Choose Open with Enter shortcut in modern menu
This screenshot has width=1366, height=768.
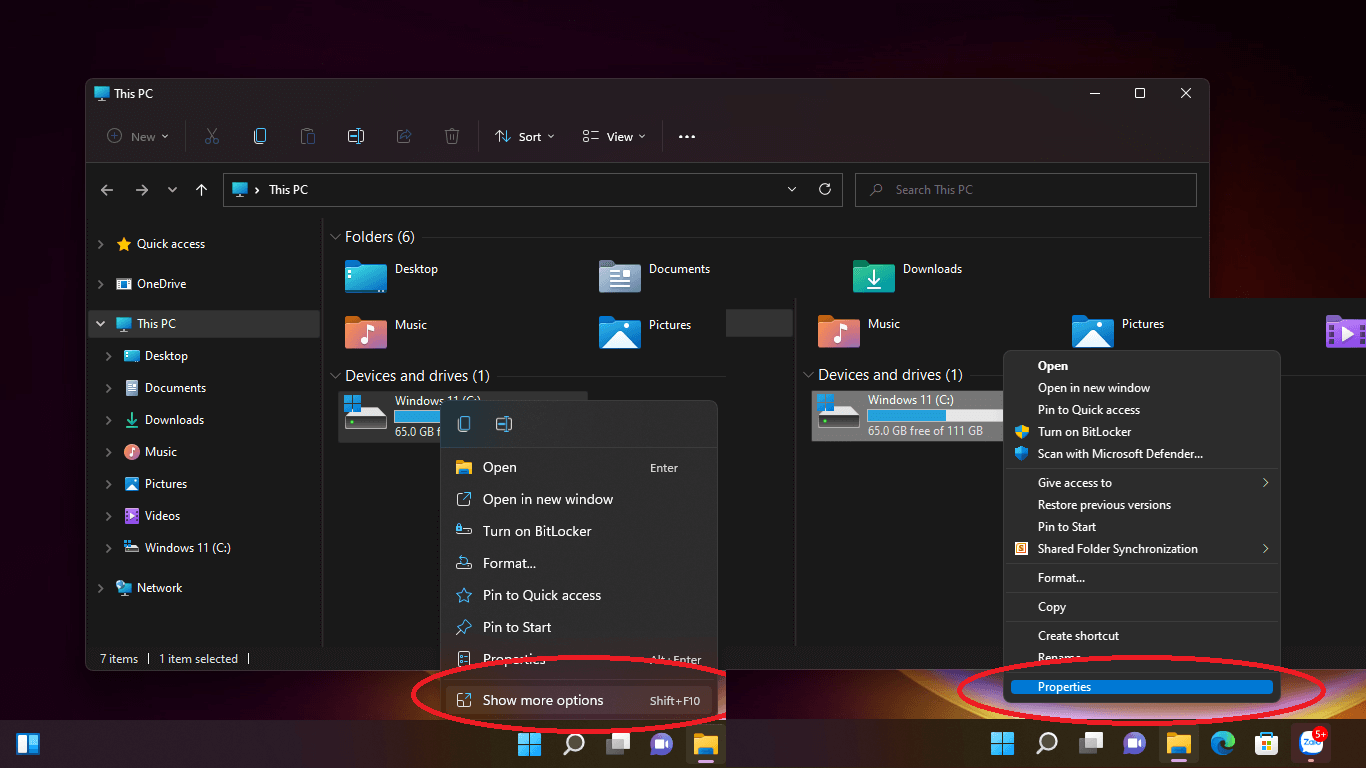click(579, 467)
